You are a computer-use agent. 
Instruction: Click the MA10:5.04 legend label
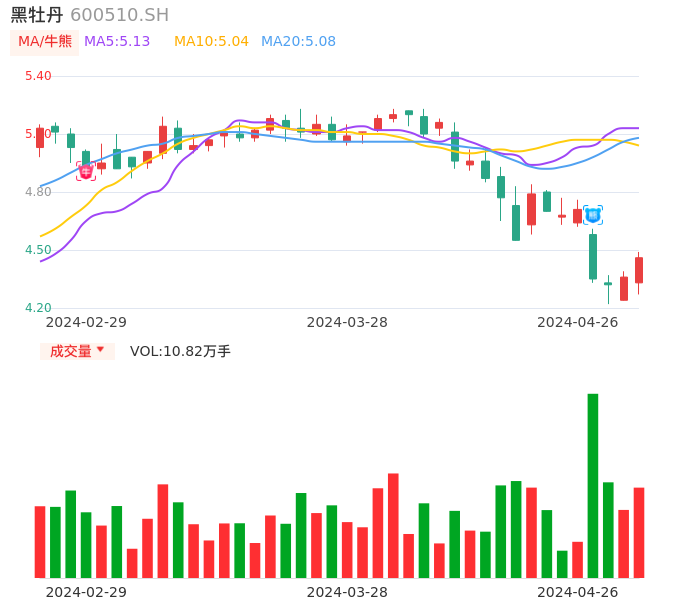click(211, 42)
